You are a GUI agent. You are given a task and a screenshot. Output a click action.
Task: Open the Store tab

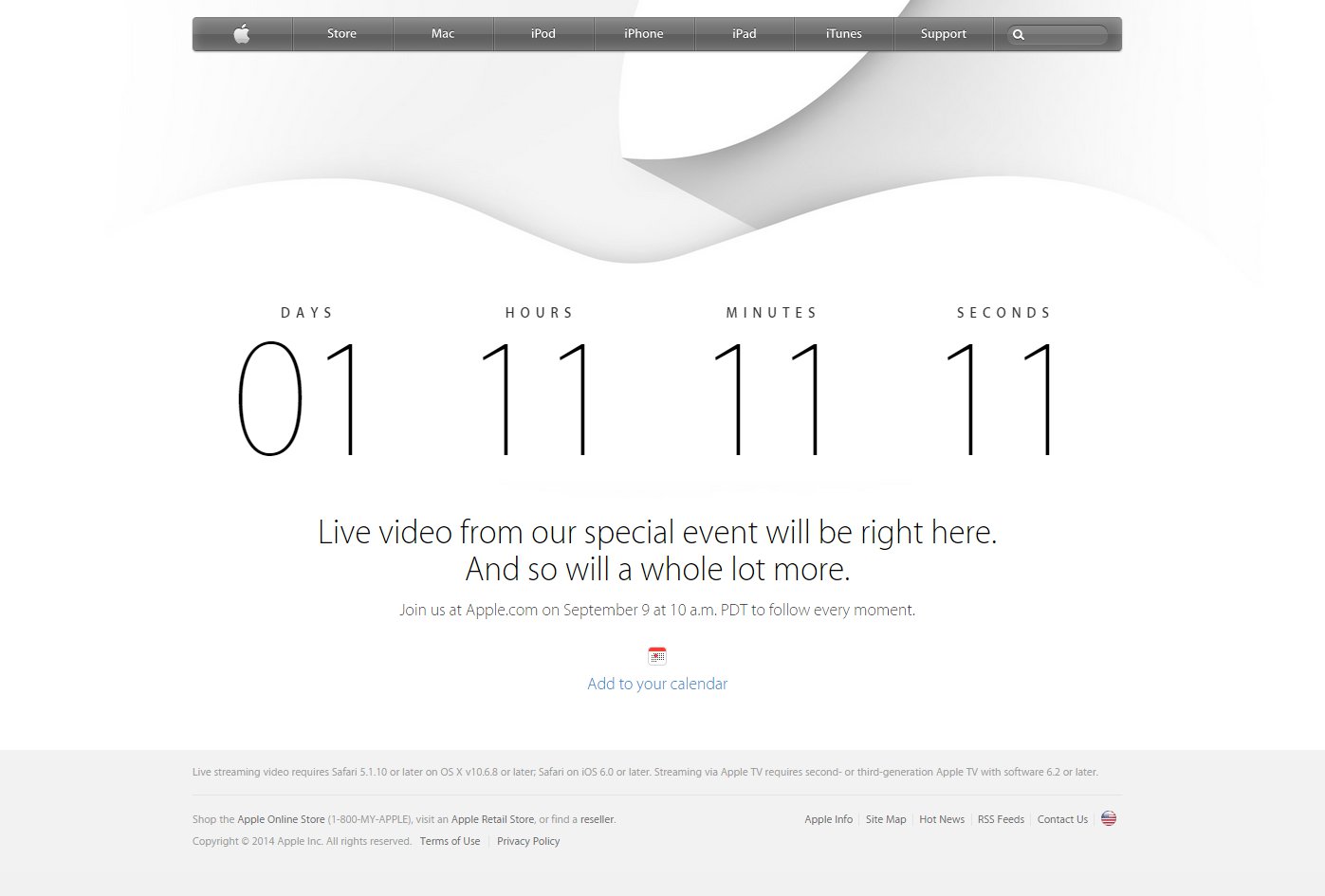coord(341,34)
